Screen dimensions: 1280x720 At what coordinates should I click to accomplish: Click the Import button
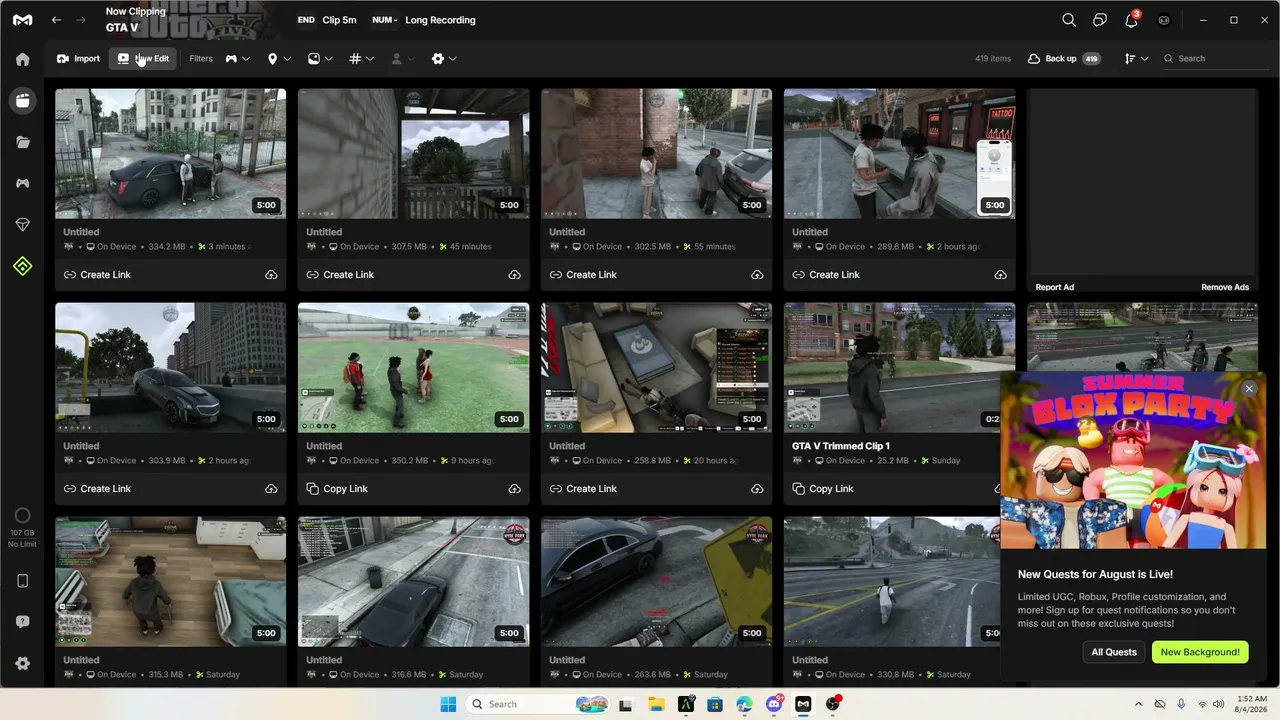pos(78,59)
